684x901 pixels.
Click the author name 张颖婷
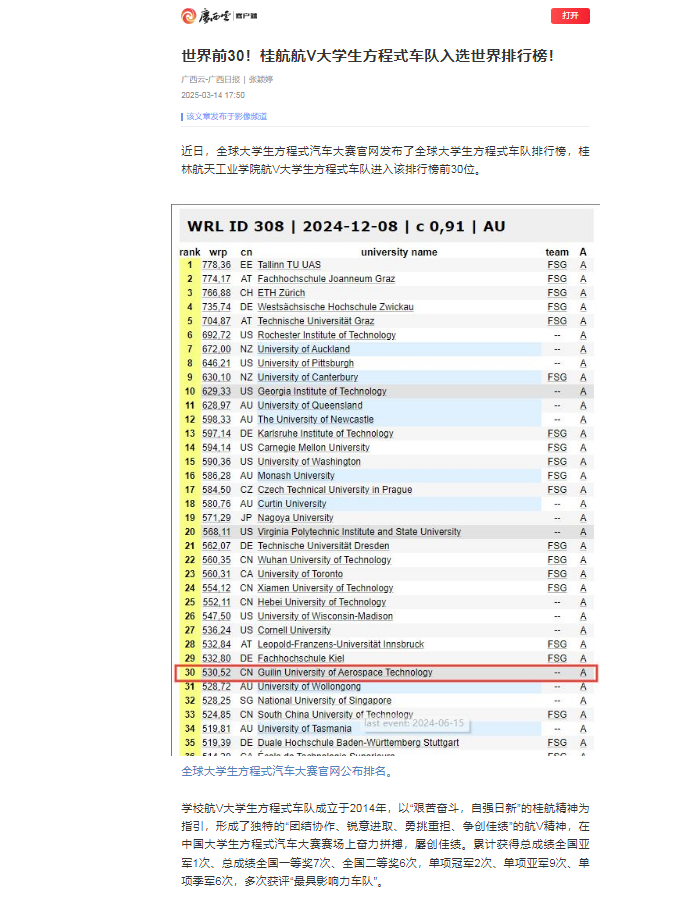click(x=261, y=79)
